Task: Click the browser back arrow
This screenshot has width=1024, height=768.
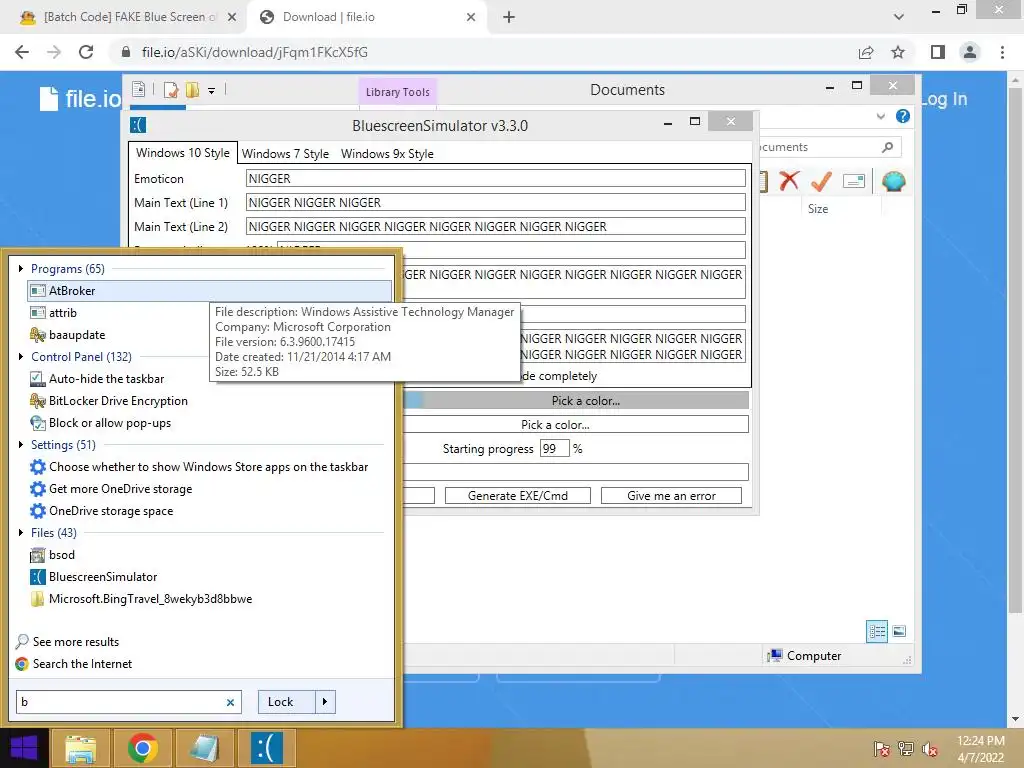Action: tap(22, 52)
